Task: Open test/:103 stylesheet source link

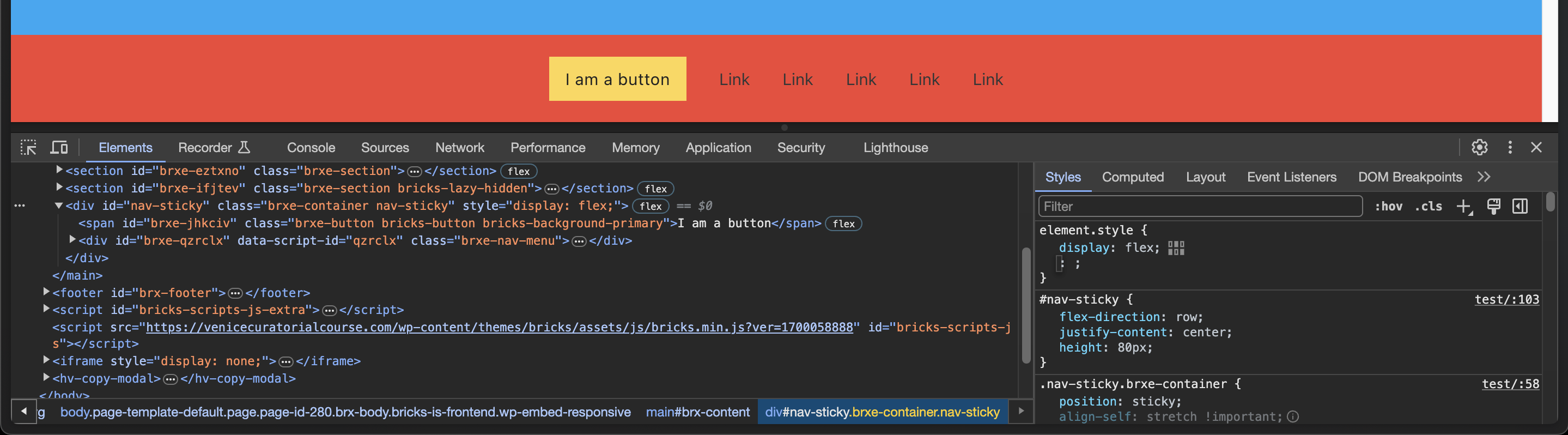Action: 1506,300
